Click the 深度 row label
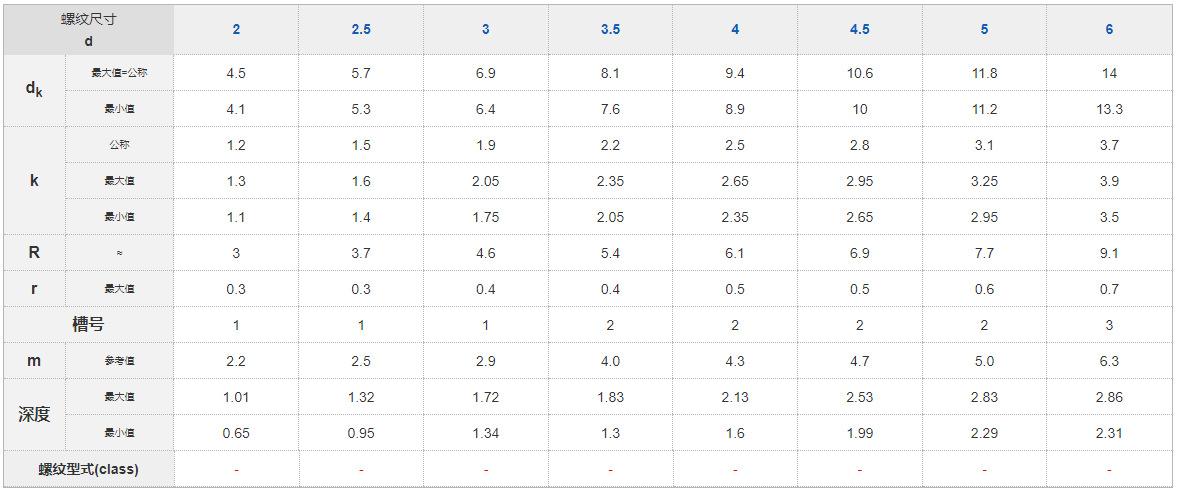Image resolution: width=1177 pixels, height=491 pixels. point(35,414)
